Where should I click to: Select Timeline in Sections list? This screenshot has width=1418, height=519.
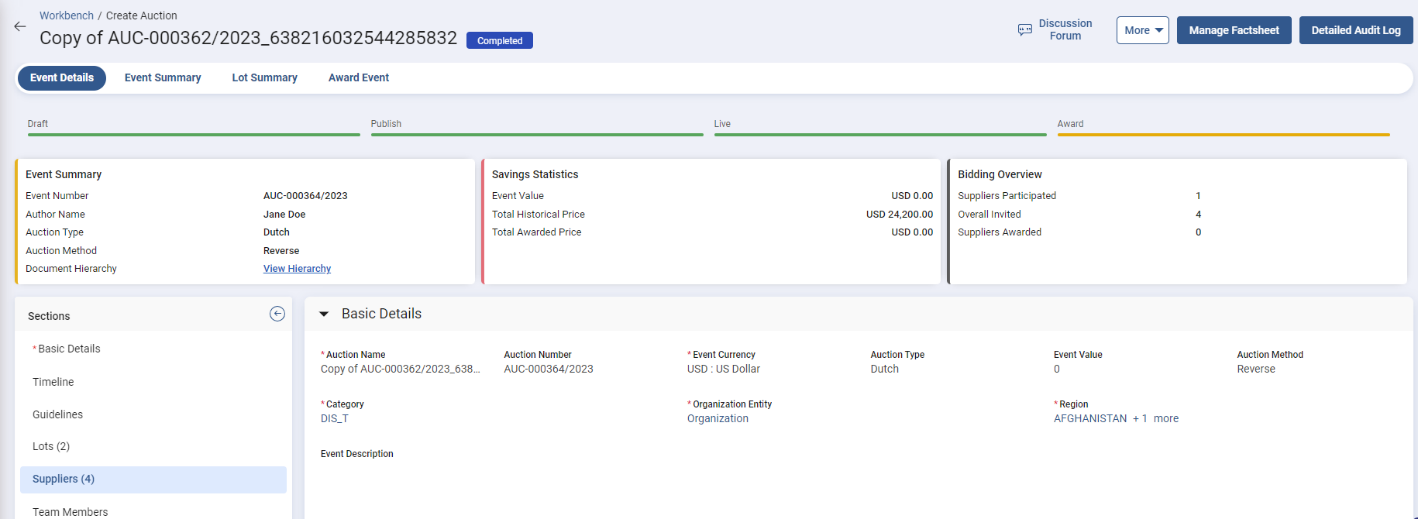[x=53, y=382]
